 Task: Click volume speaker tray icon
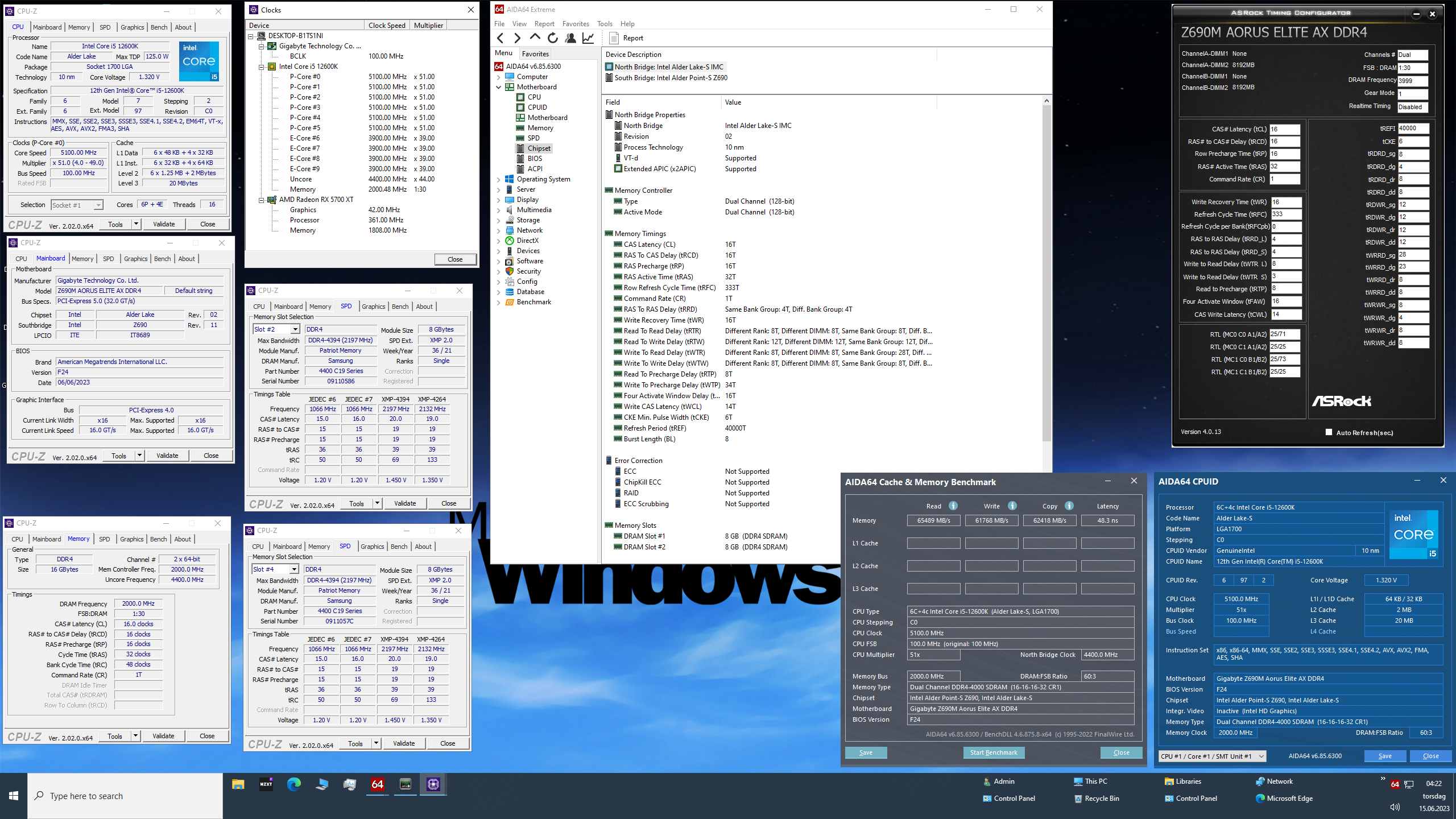(1395, 808)
